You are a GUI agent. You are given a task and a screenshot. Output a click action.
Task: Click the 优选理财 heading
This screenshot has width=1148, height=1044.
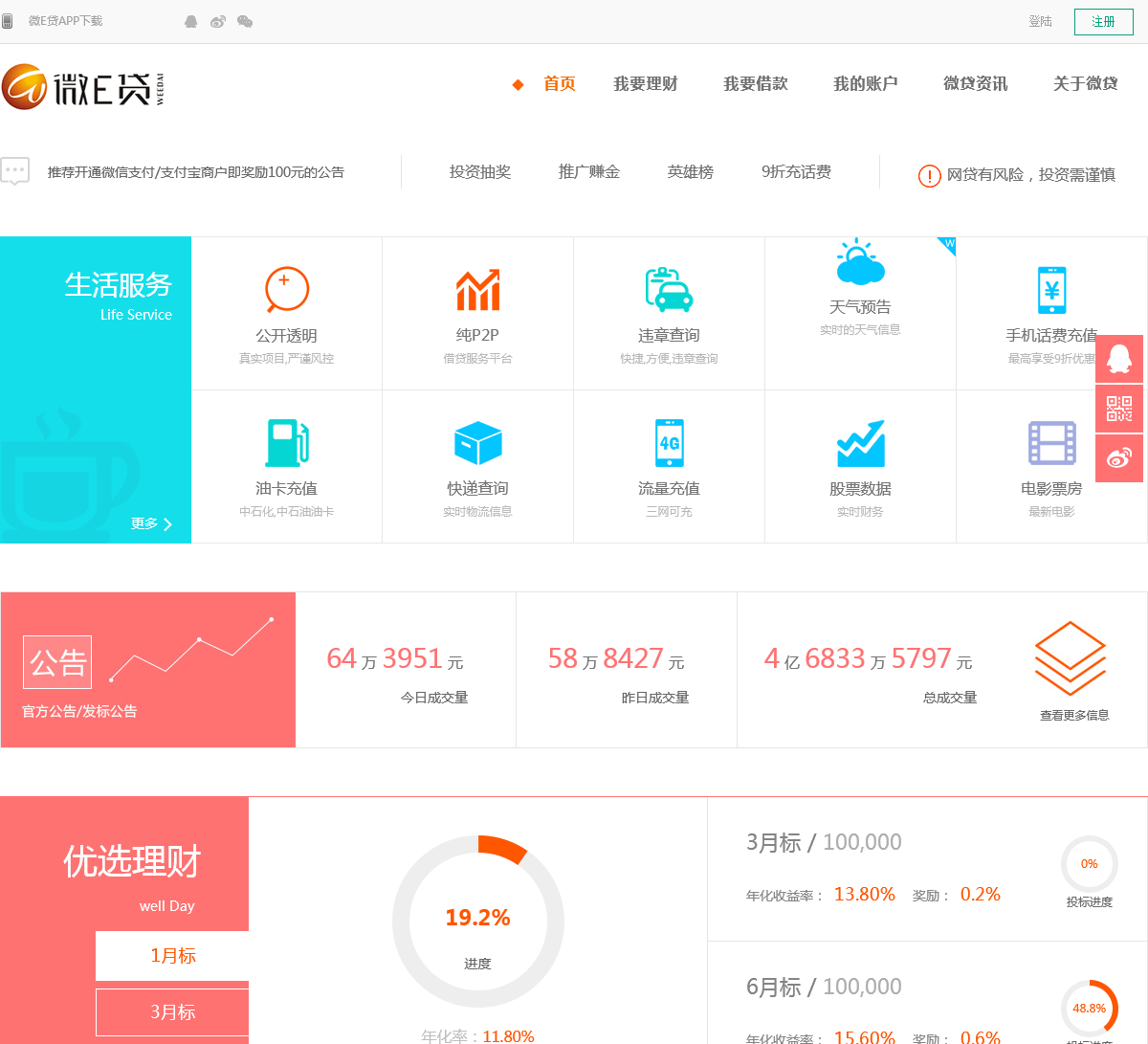132,861
